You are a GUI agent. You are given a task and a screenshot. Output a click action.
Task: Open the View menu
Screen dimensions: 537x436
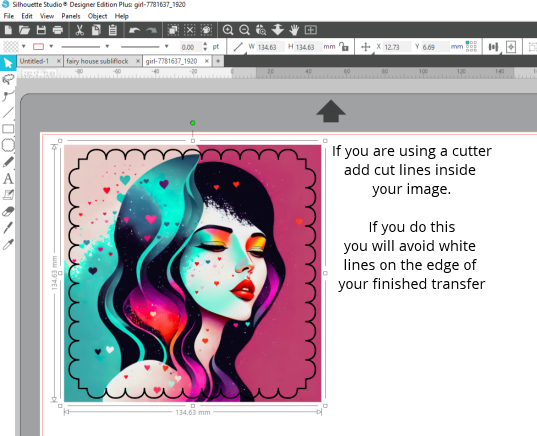coord(47,16)
